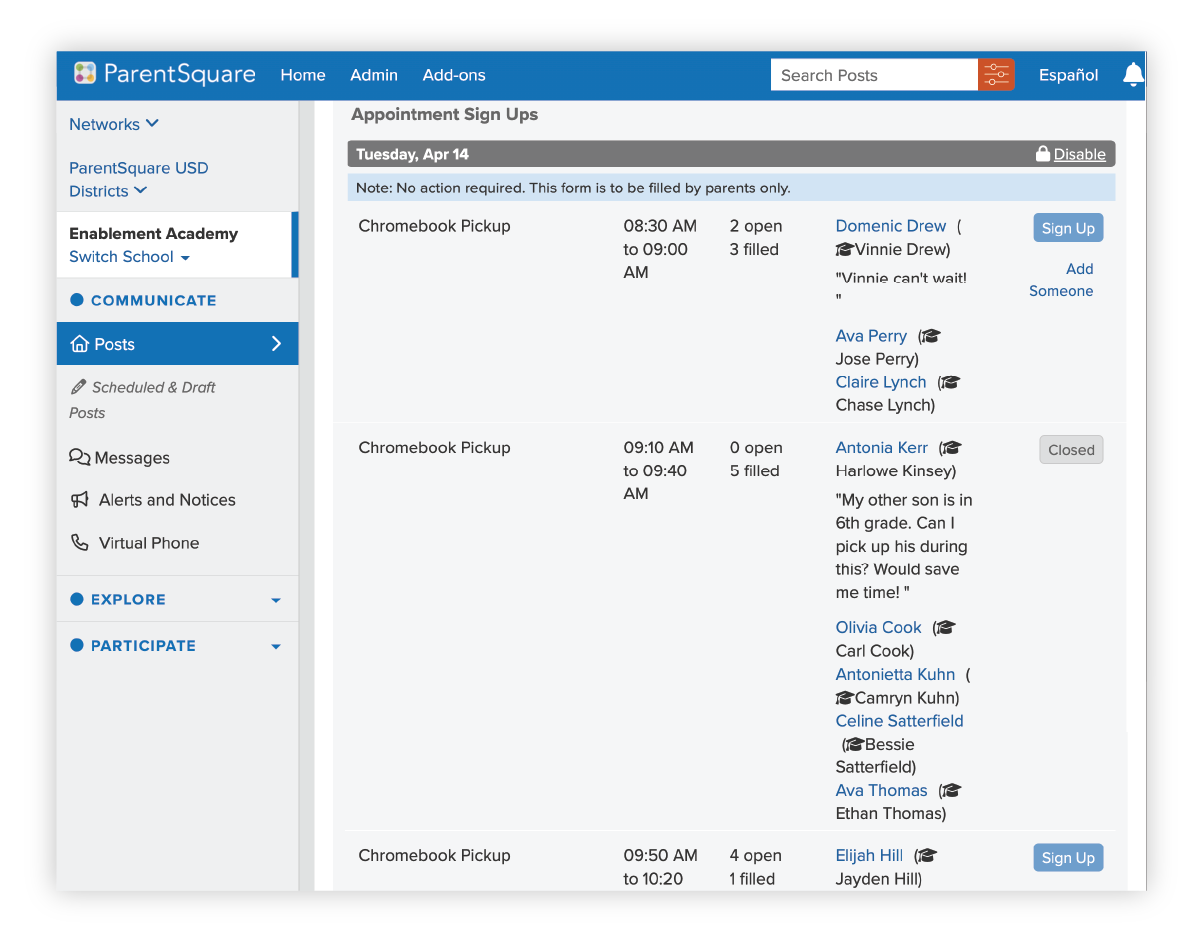Click into the Search Posts field
The height and width of the screenshot is (942, 1200).
click(x=873, y=75)
